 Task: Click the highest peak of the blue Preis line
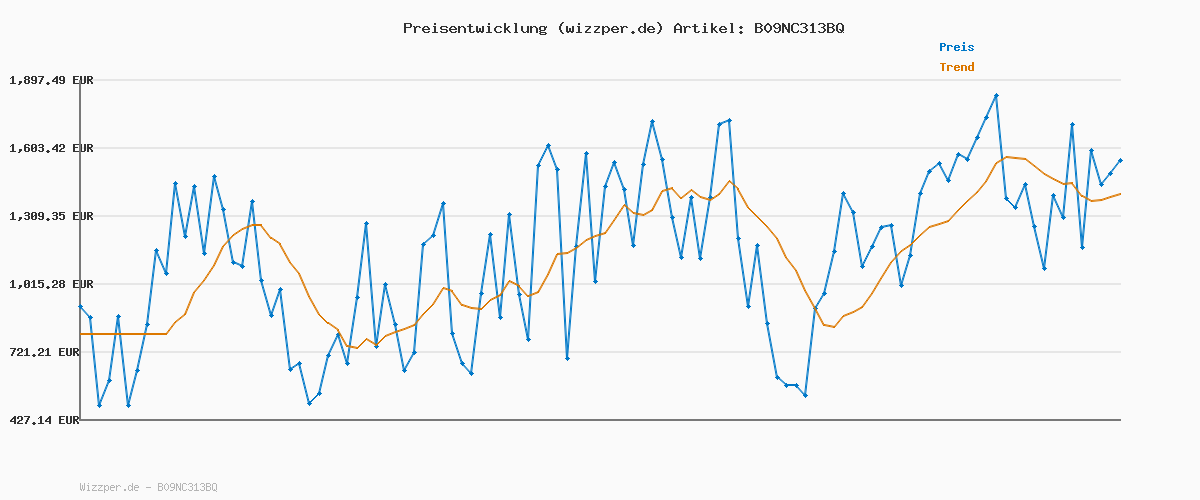[x=996, y=95]
